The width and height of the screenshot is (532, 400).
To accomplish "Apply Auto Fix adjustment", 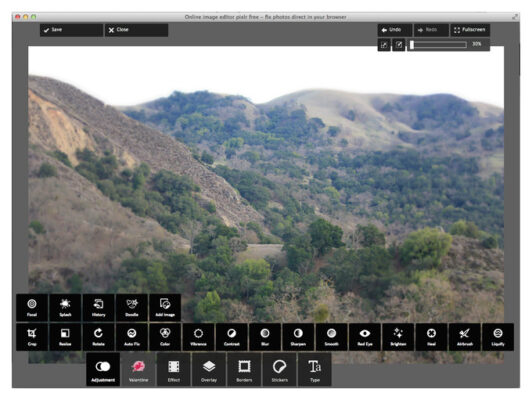I will (x=132, y=337).
